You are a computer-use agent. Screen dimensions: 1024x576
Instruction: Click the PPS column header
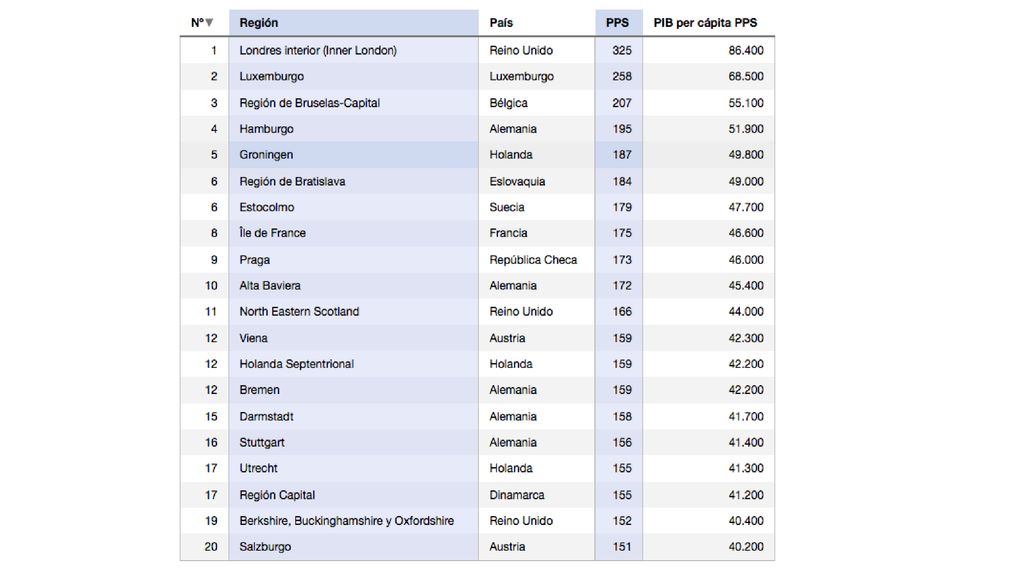tap(618, 23)
